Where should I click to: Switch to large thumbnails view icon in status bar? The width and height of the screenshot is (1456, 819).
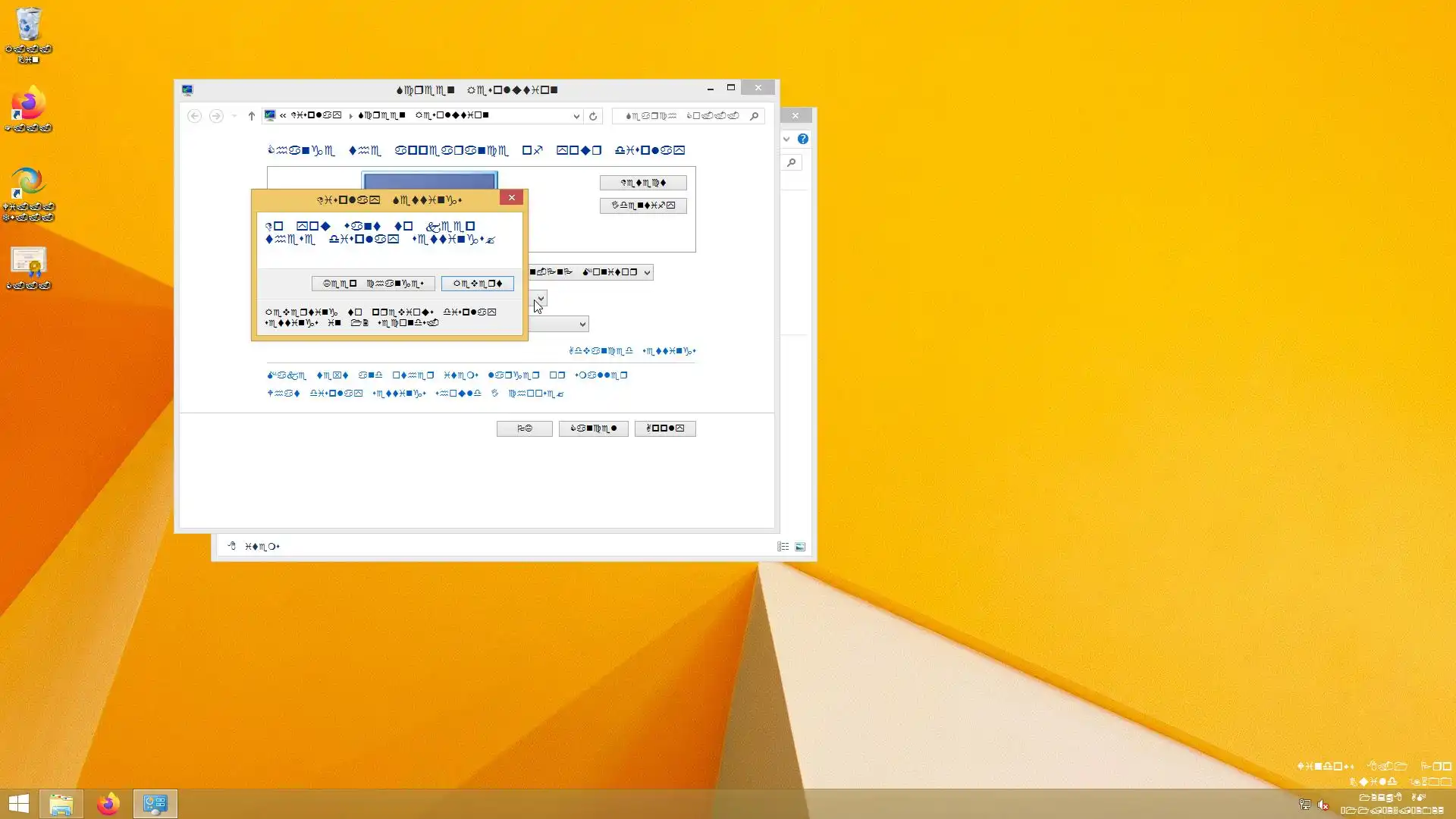800,547
